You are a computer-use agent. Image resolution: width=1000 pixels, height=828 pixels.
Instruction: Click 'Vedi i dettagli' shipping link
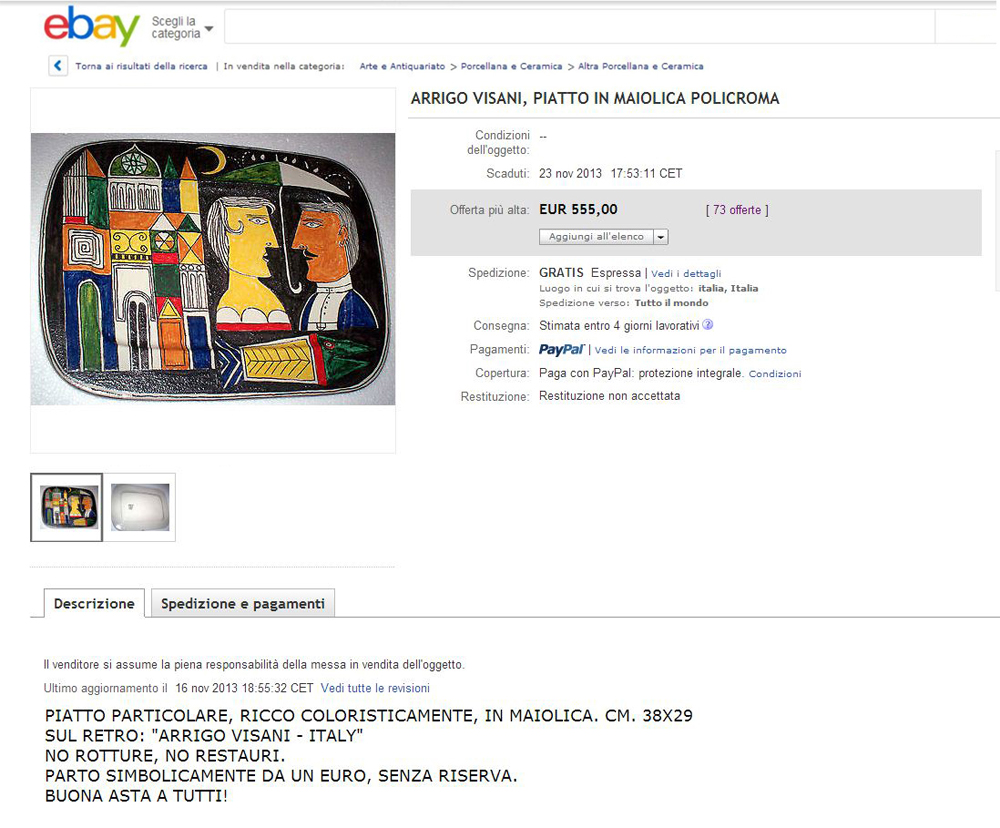686,274
